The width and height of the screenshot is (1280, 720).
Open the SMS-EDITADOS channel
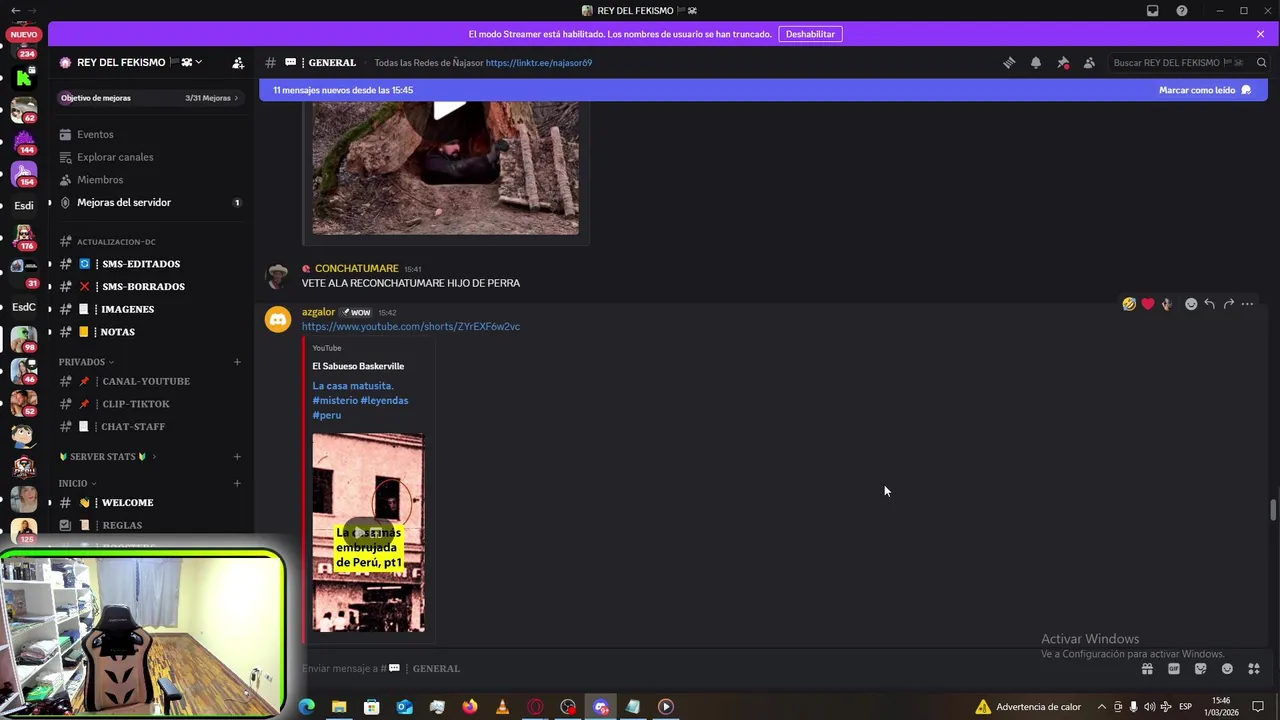pyautogui.click(x=140, y=264)
